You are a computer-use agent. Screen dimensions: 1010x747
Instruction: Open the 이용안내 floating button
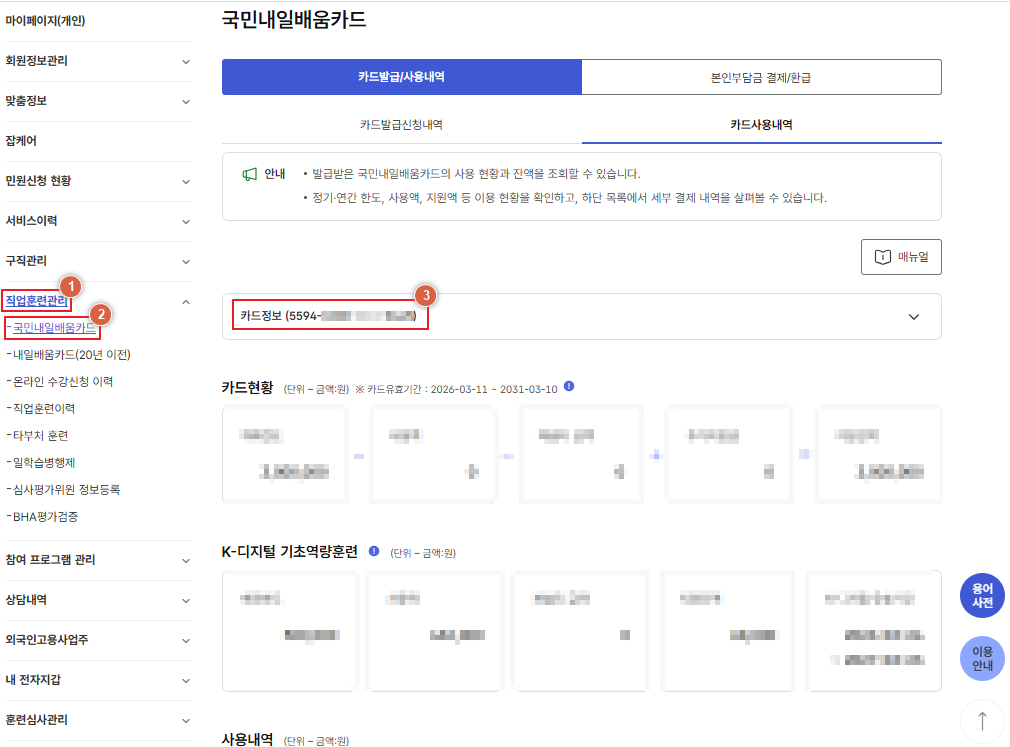coord(982,658)
